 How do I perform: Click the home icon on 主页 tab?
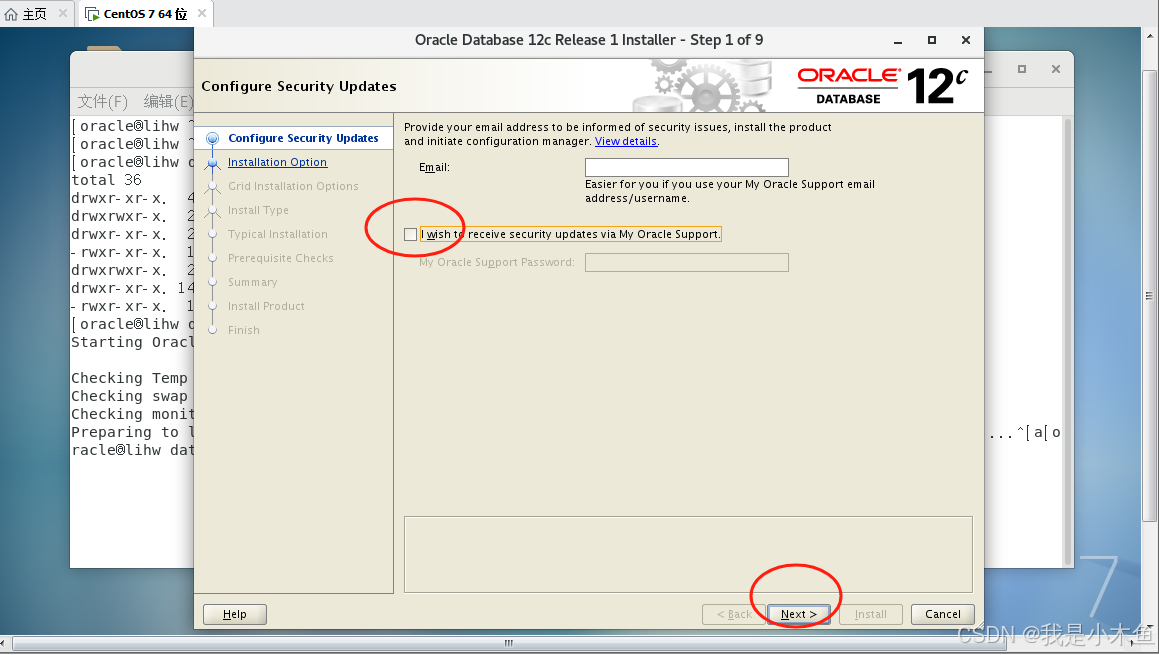pyautogui.click(x=11, y=14)
